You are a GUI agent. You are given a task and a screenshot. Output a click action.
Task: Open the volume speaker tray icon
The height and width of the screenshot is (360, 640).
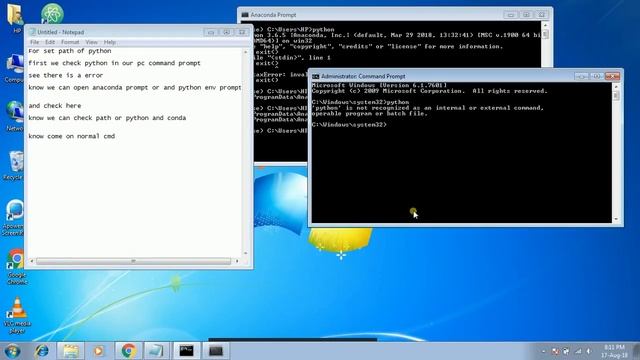coord(589,351)
